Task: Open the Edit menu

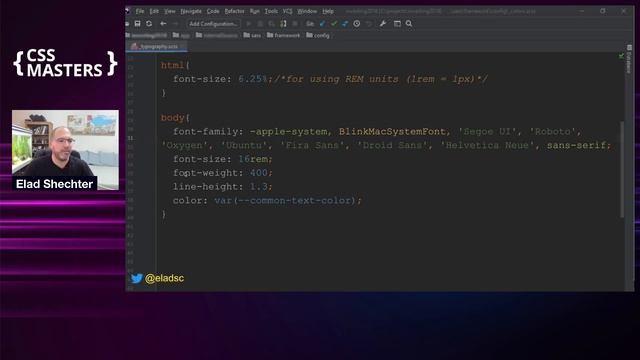Action: [x=154, y=11]
